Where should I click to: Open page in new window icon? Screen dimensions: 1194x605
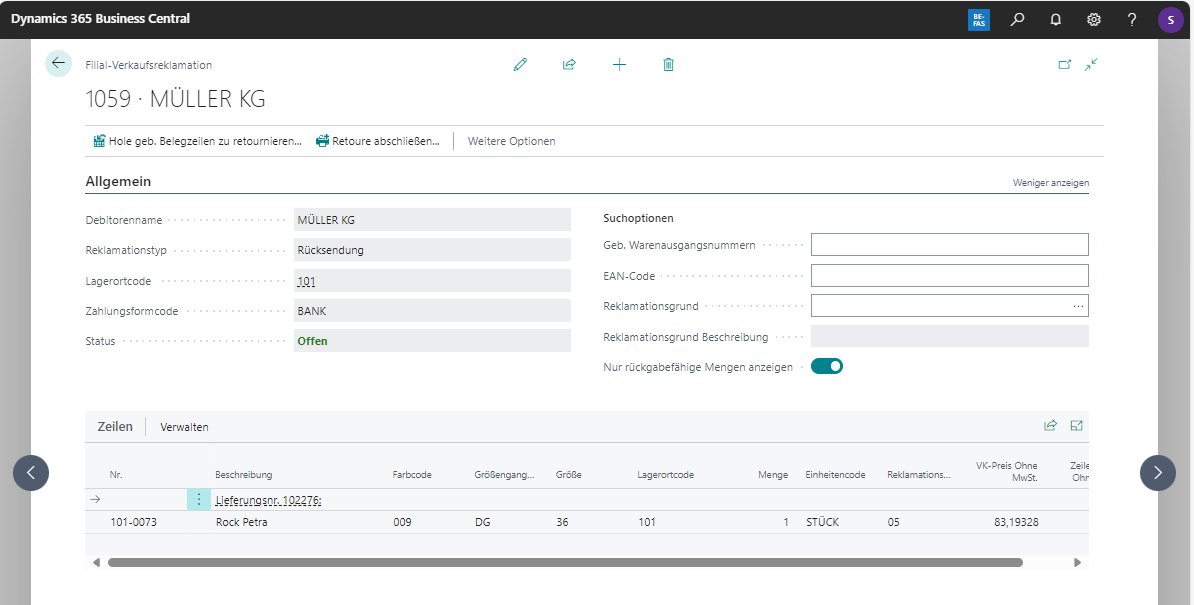[x=1064, y=64]
